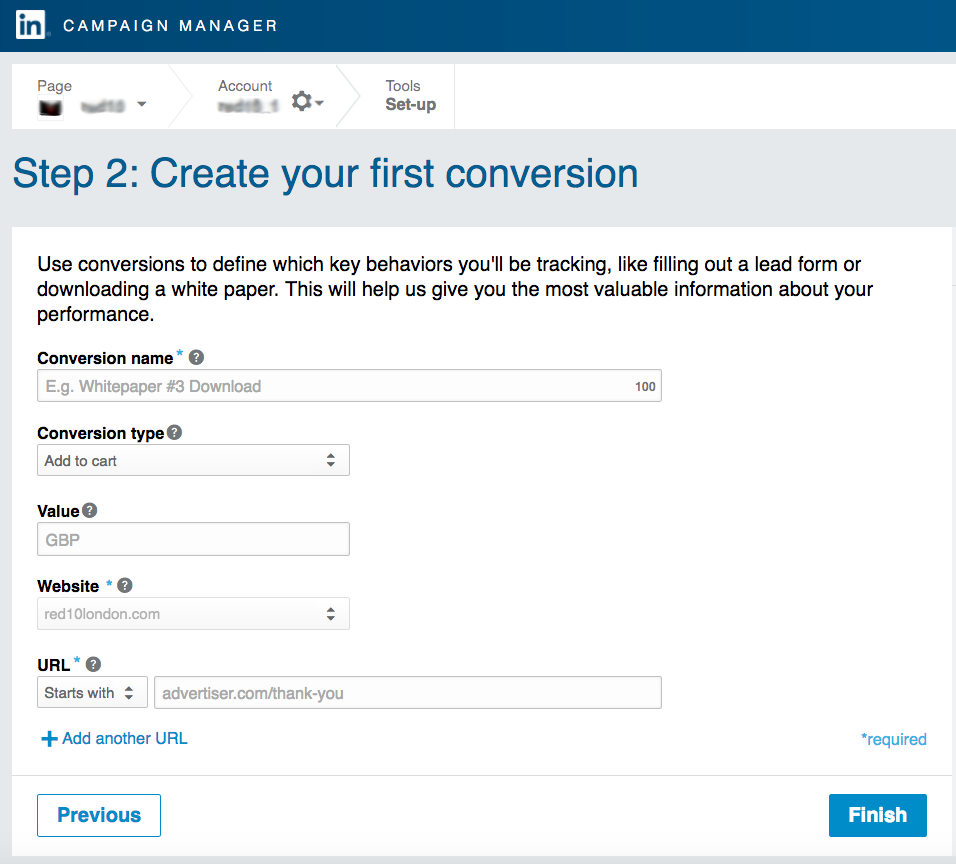Click the URL input field
The width and height of the screenshot is (956, 864).
point(407,693)
